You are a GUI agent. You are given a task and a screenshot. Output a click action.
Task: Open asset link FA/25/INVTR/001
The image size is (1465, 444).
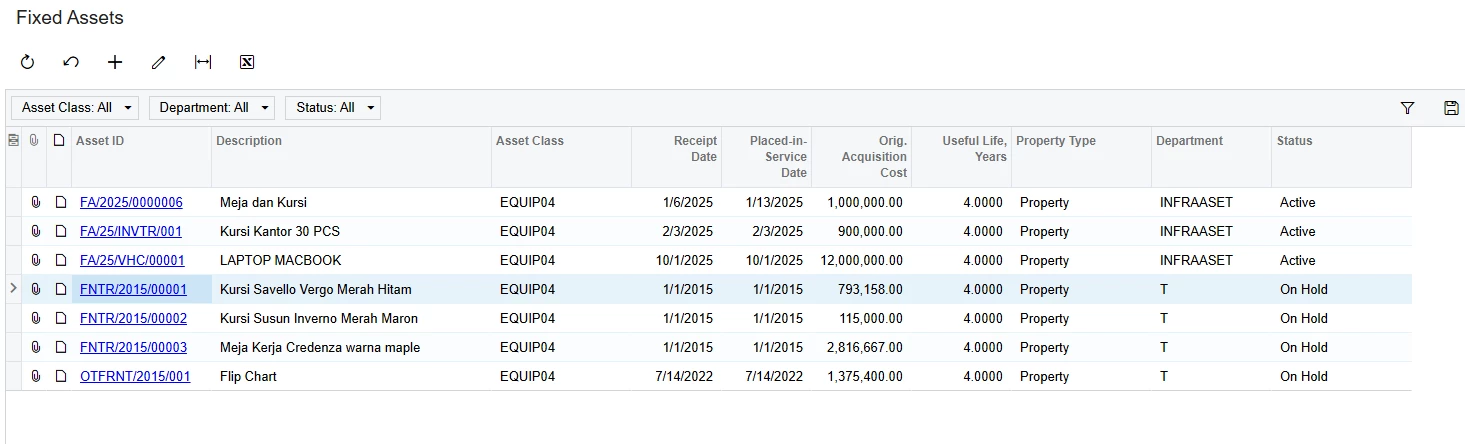point(131,232)
